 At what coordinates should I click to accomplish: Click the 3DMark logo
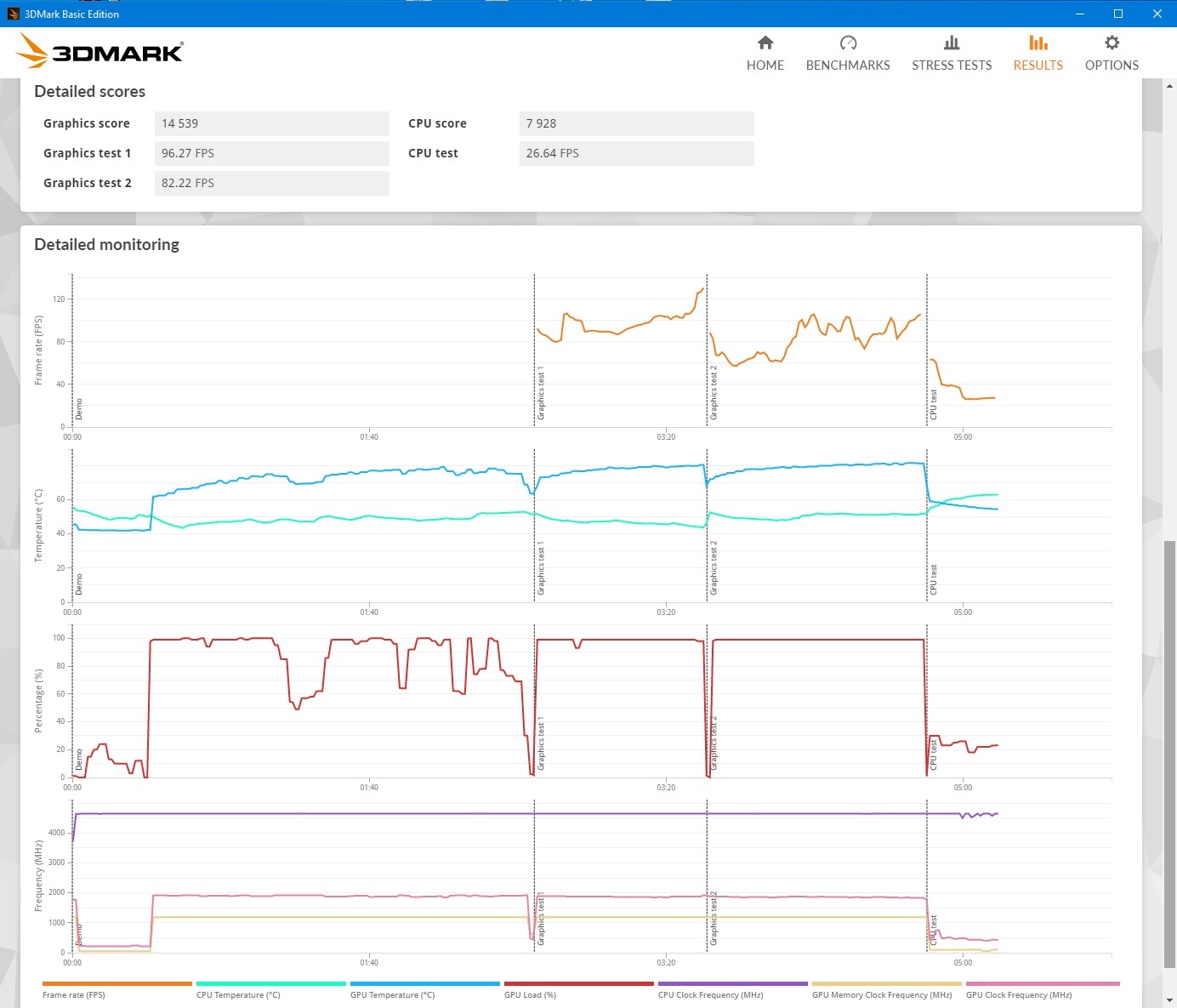click(x=100, y=51)
